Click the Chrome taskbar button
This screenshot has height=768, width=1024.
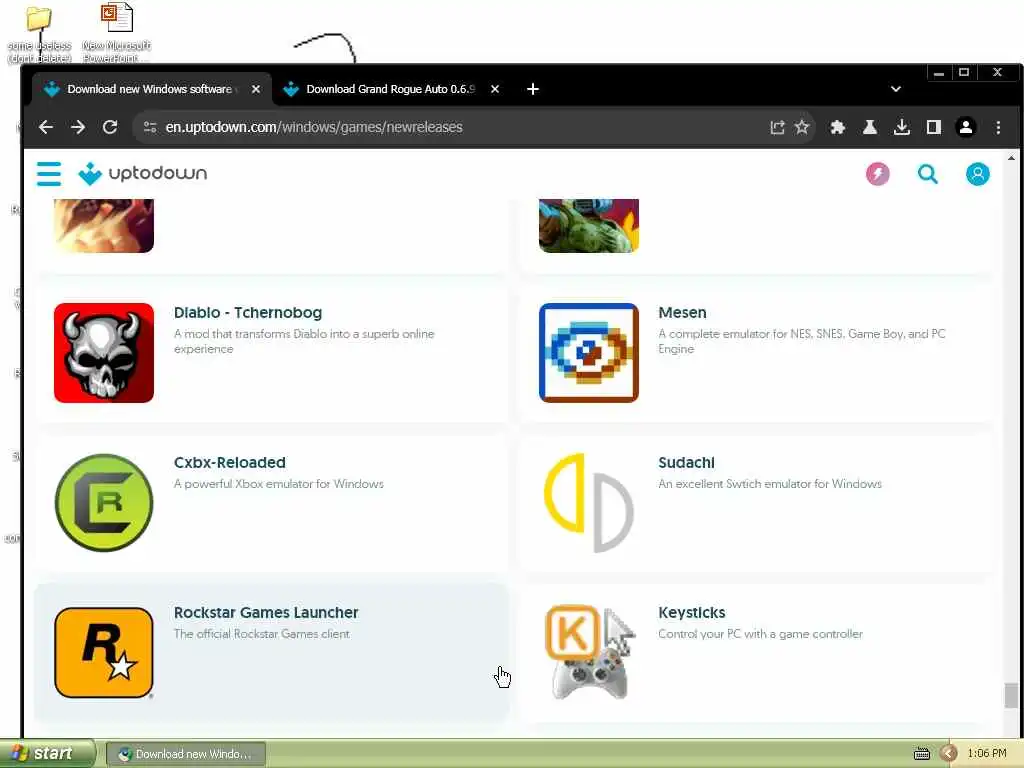tap(186, 754)
